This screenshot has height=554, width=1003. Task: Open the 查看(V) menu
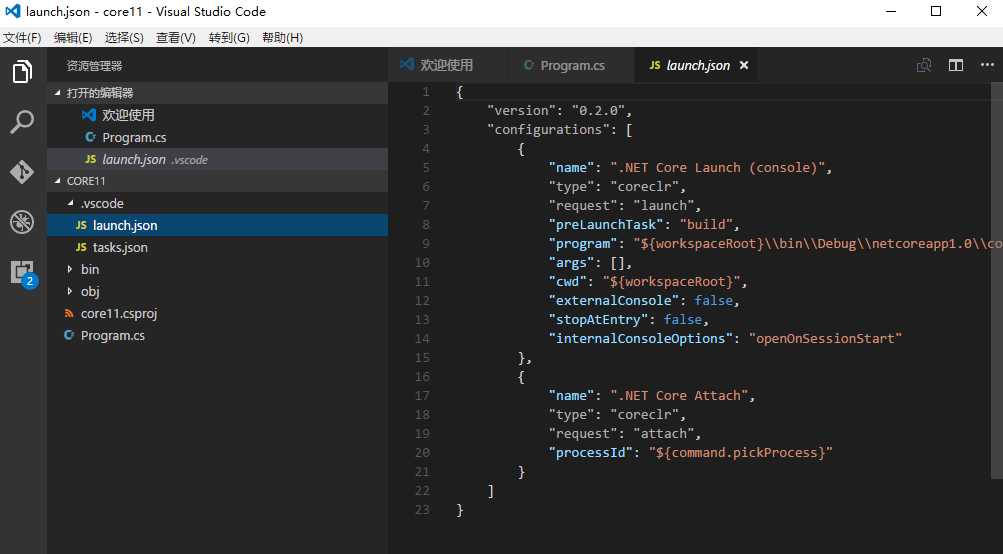pos(176,38)
